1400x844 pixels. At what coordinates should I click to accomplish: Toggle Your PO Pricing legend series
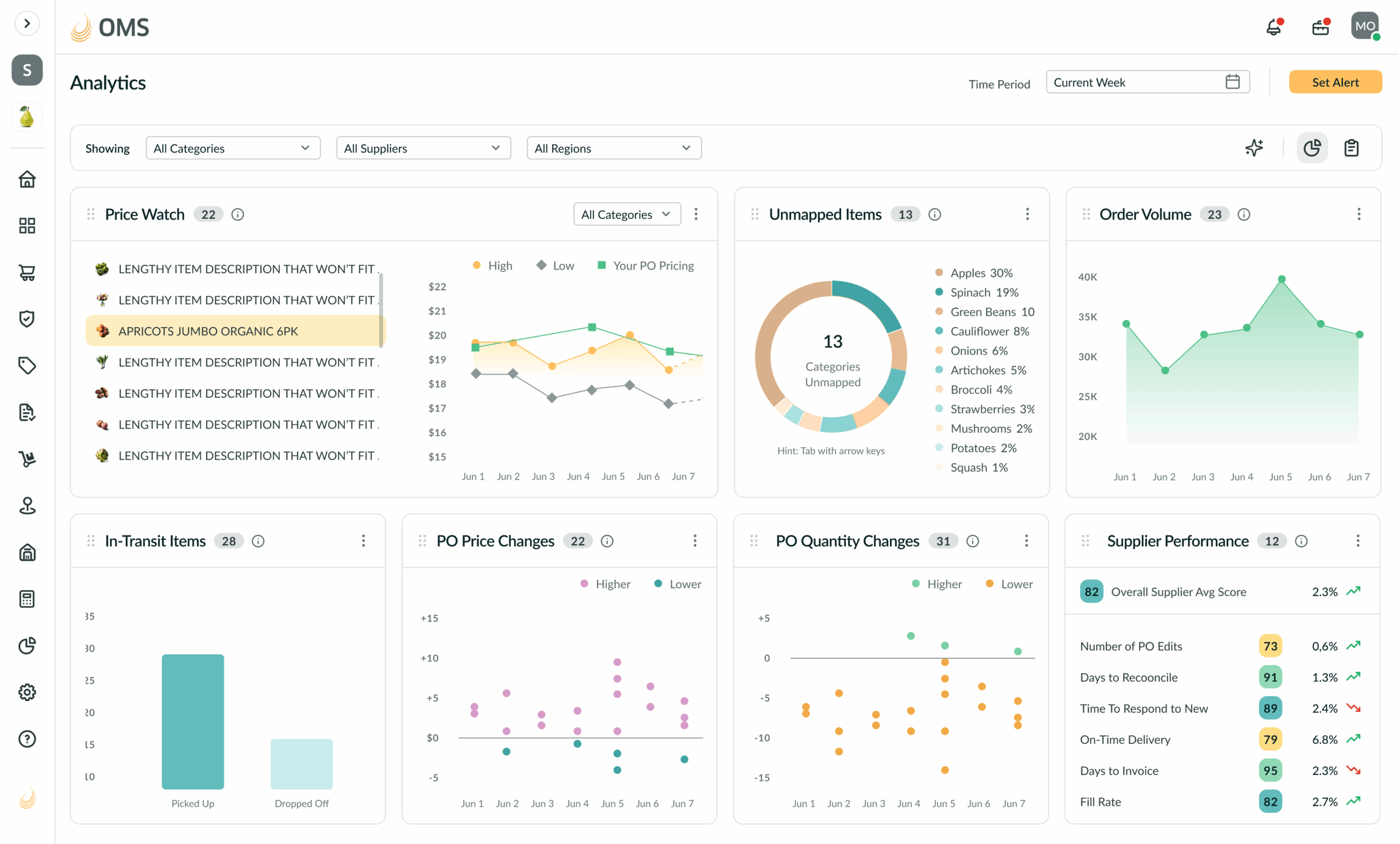(x=646, y=265)
